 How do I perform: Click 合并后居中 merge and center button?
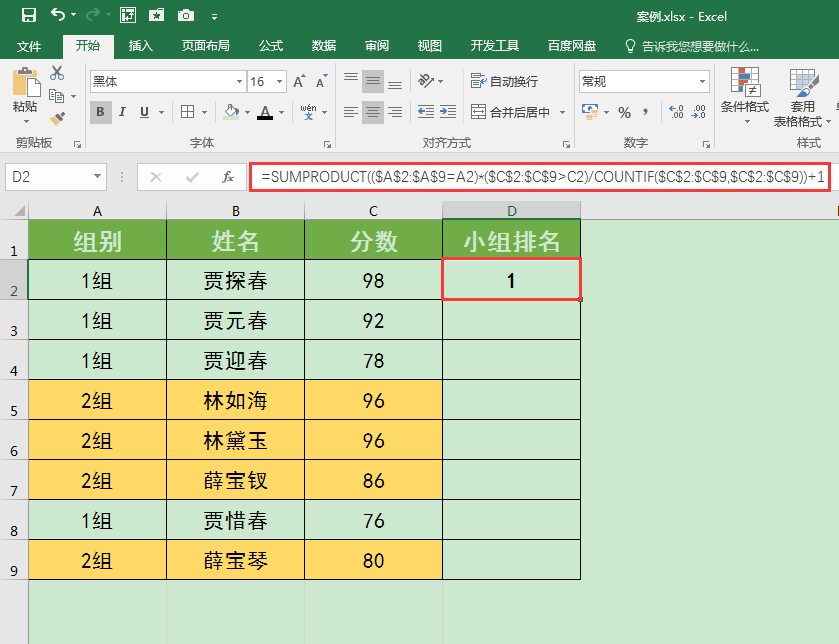click(510, 112)
